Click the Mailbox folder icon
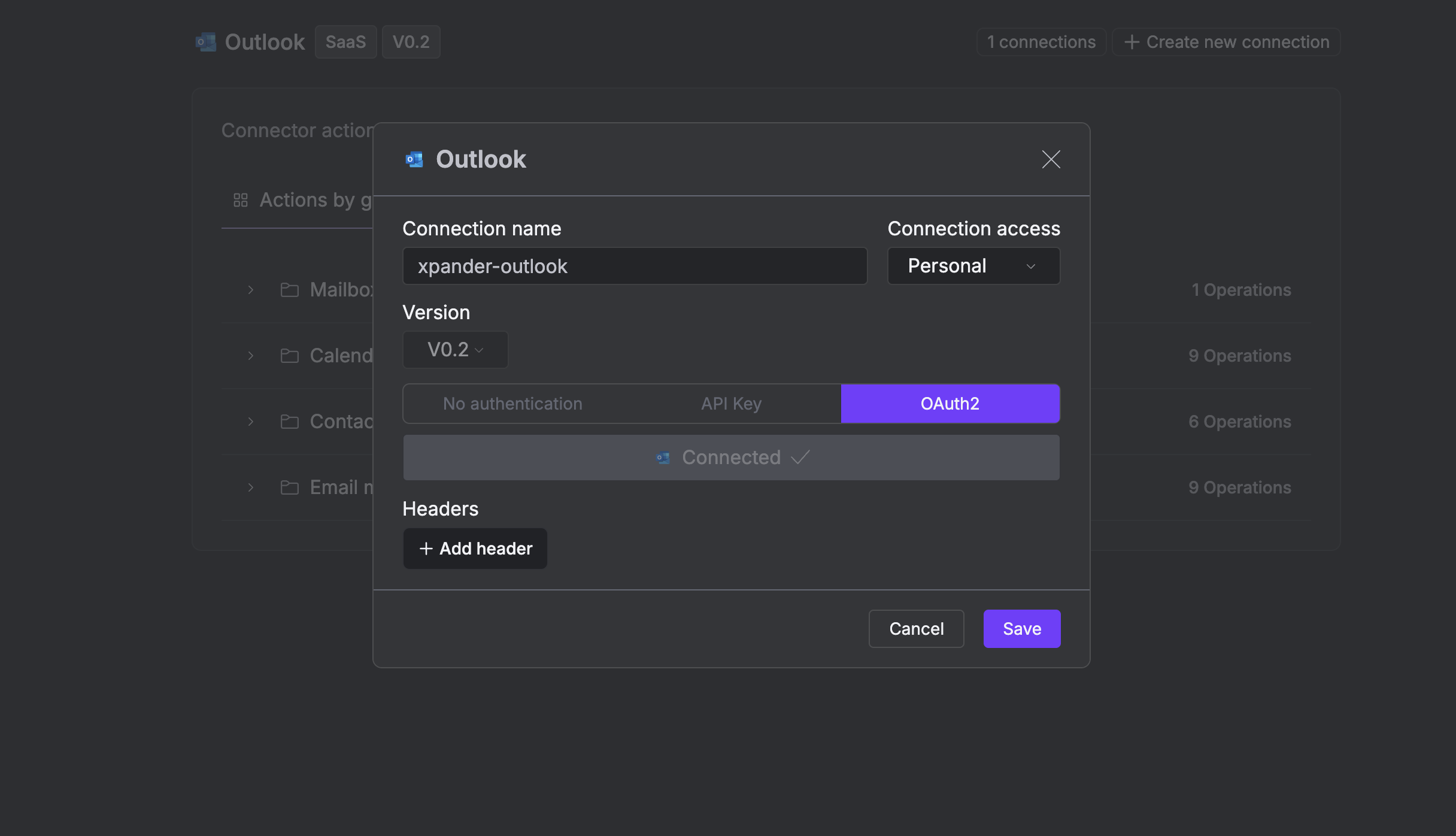The width and height of the screenshot is (1456, 836). coord(290,290)
